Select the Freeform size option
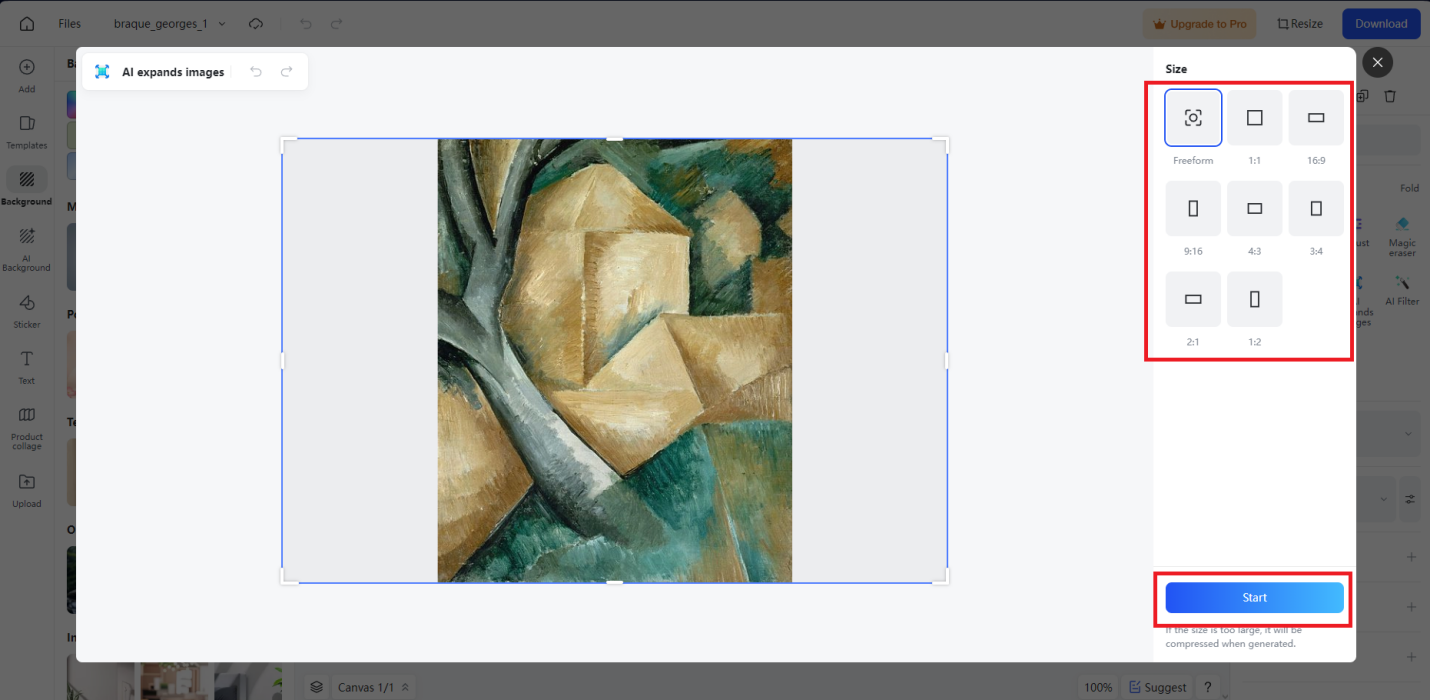1430x700 pixels. click(1193, 118)
